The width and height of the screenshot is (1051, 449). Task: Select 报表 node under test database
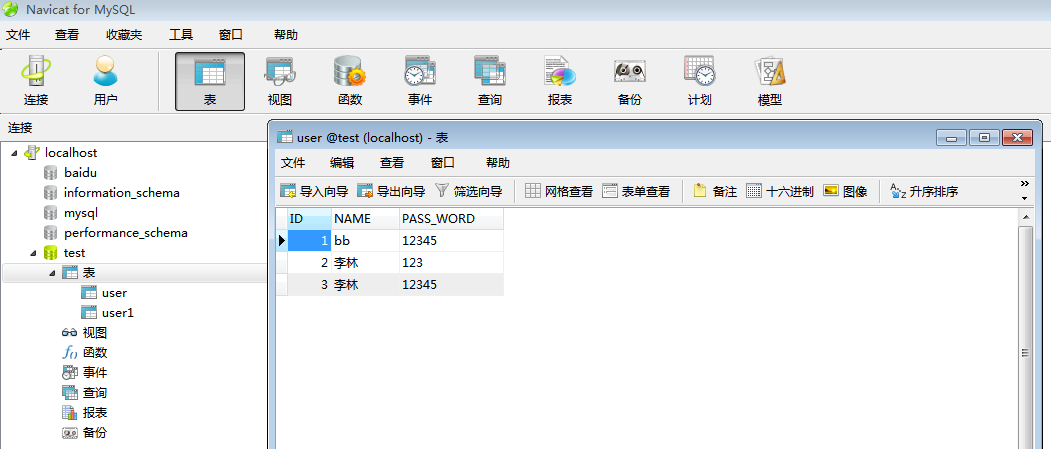tap(95, 413)
